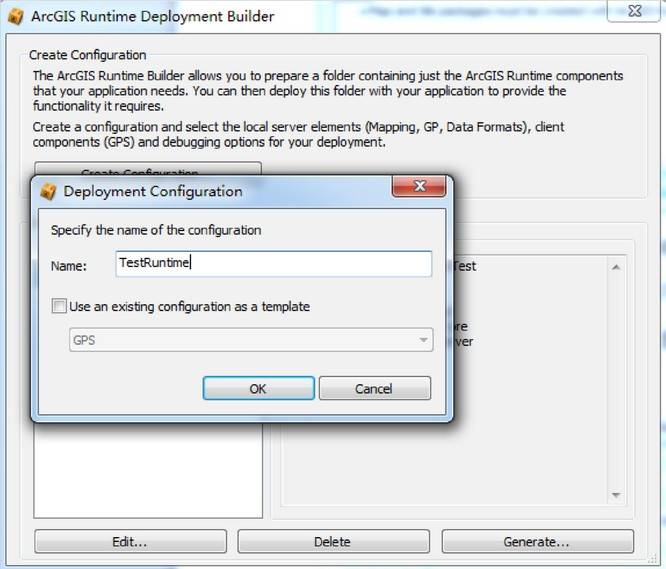Click the scrollbar up arrow in the details panel
The image size is (666, 569).
(616, 267)
